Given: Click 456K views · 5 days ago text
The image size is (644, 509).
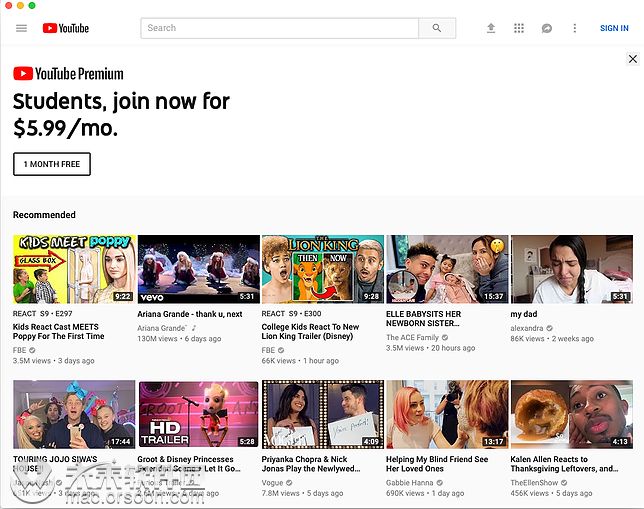Looking at the screenshot, I should pos(551,493).
